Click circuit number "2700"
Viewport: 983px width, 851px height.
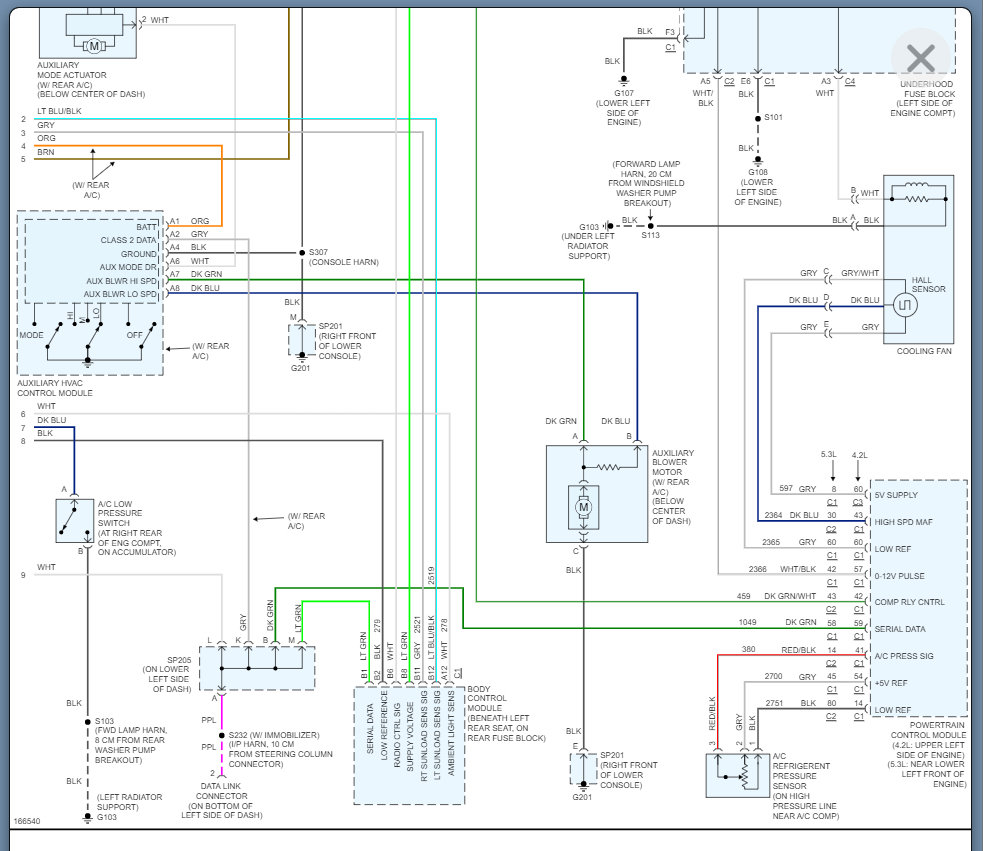[x=773, y=676]
